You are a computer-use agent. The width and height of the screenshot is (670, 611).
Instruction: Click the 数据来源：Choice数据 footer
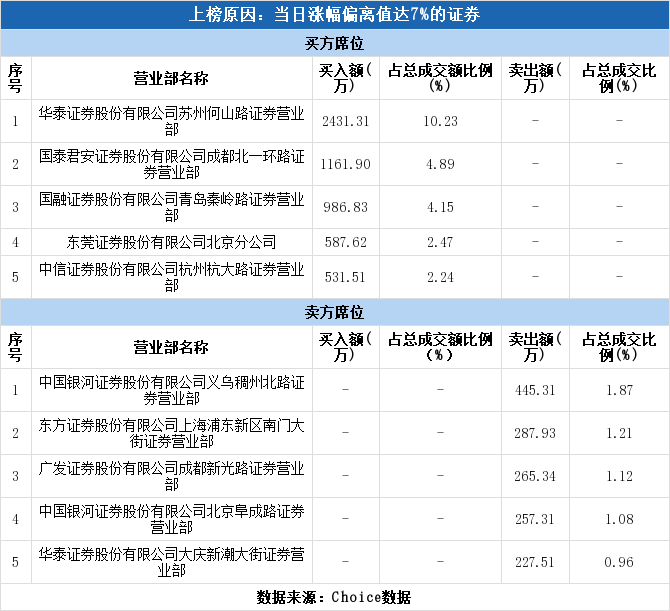click(x=334, y=597)
